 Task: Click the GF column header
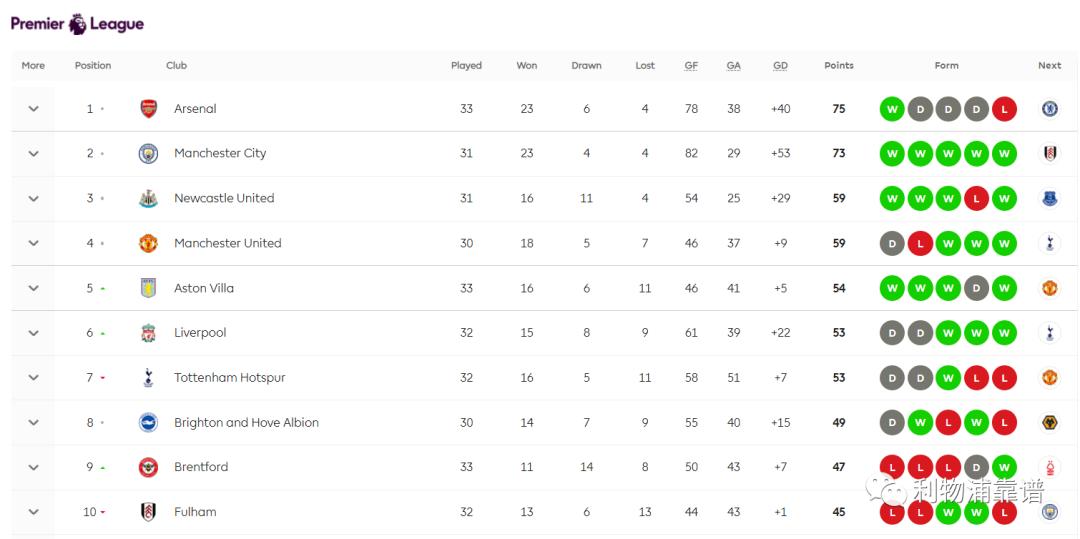691,66
